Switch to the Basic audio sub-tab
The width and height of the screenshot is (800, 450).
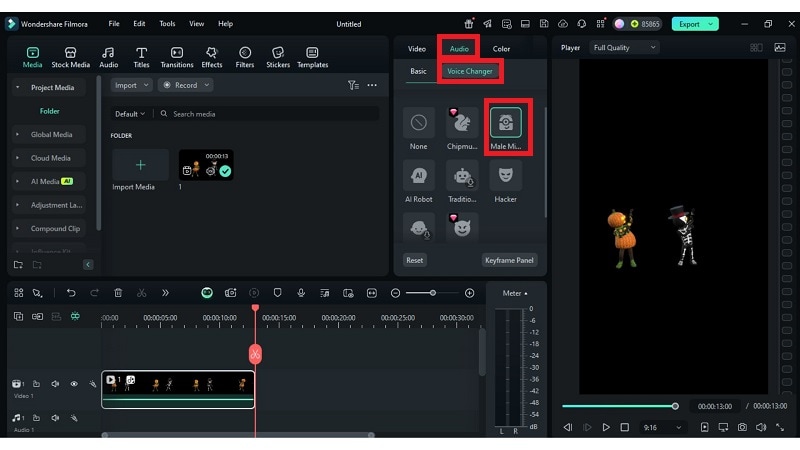point(418,71)
